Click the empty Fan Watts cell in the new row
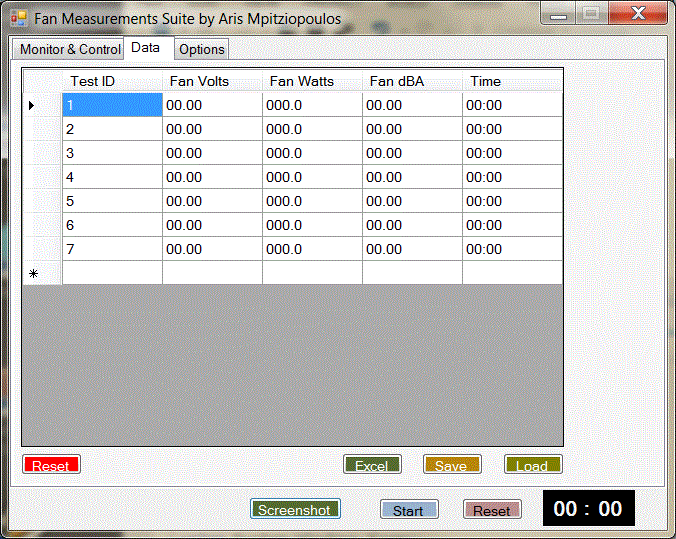The width and height of the screenshot is (676, 539). click(312, 273)
